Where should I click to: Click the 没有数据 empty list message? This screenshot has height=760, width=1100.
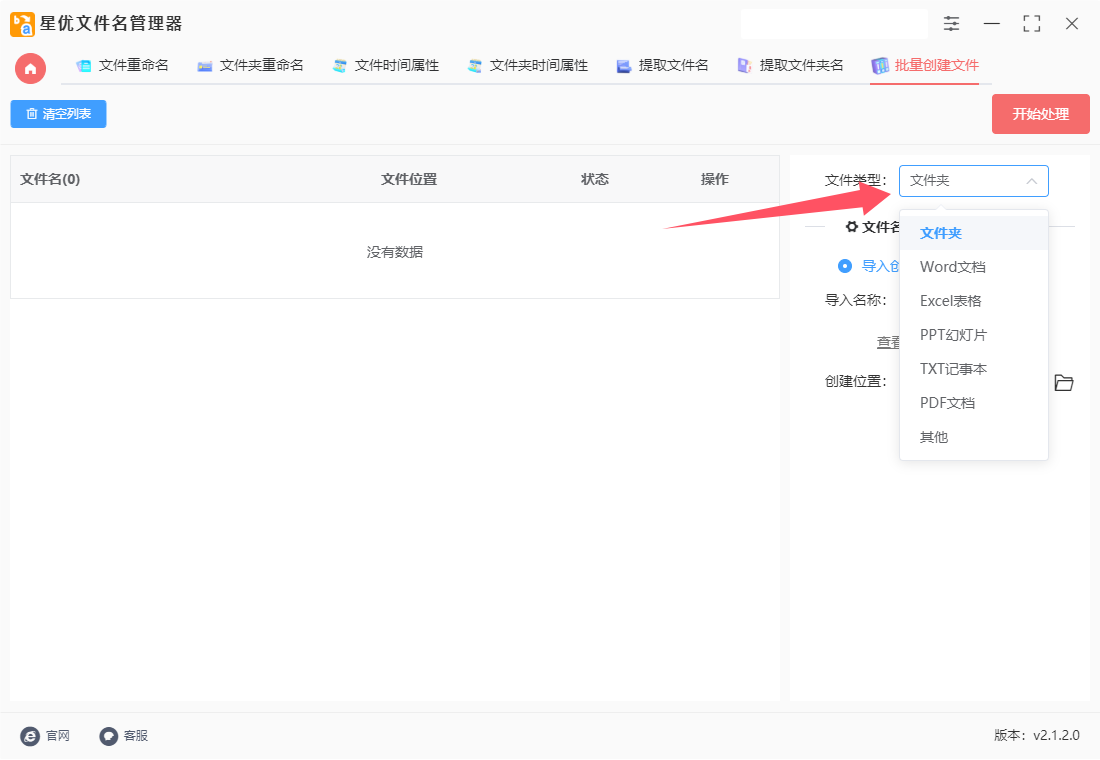point(394,252)
